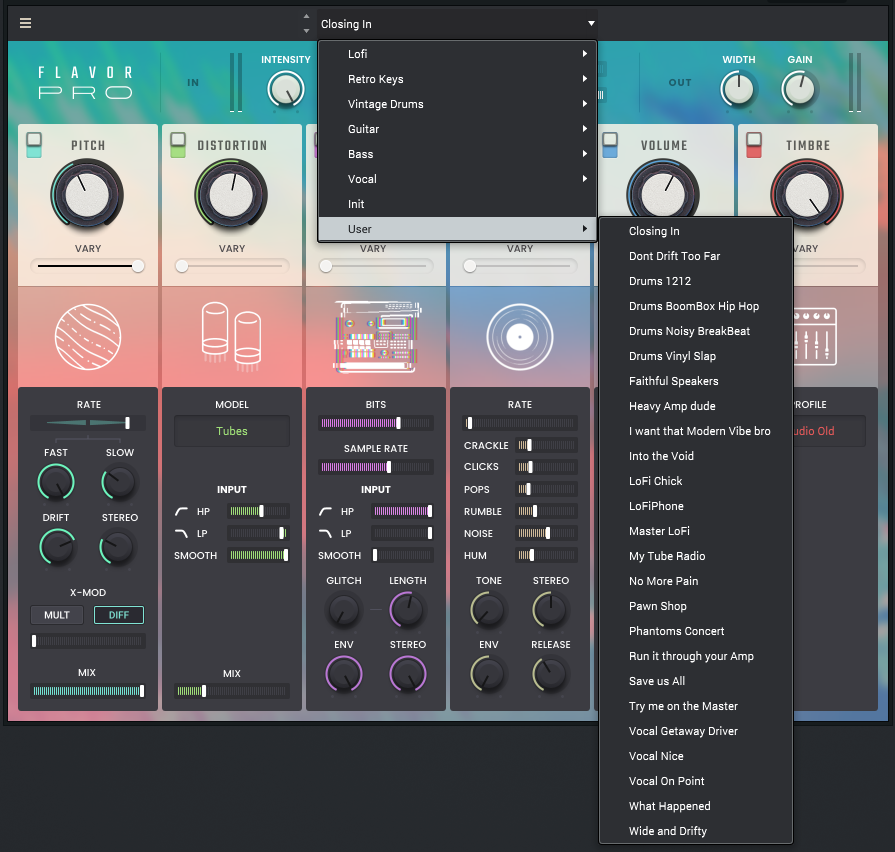Click the Distortion LP filter icon

182,534
